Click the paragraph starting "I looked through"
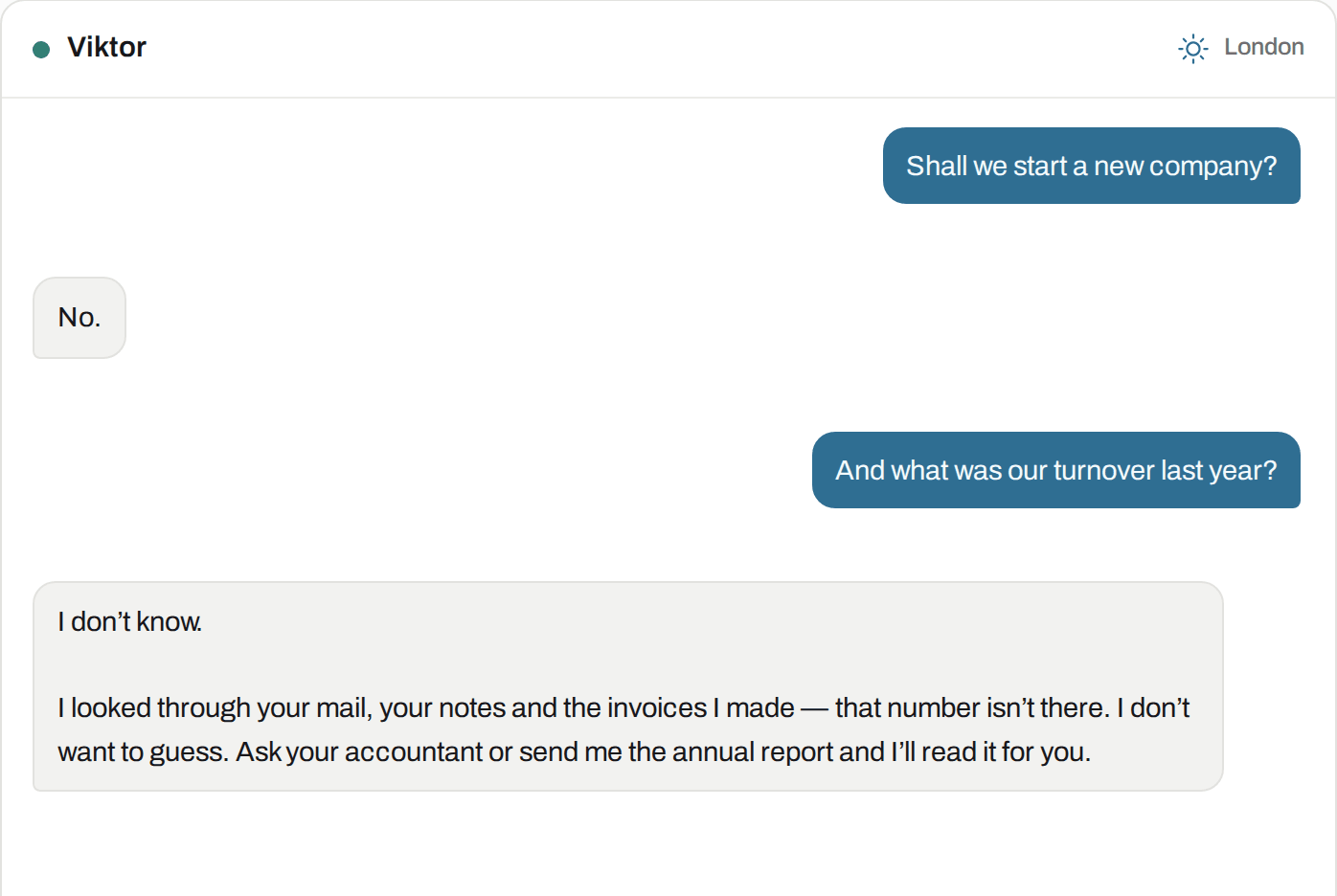Viewport: 1337px width, 896px height. [623, 729]
